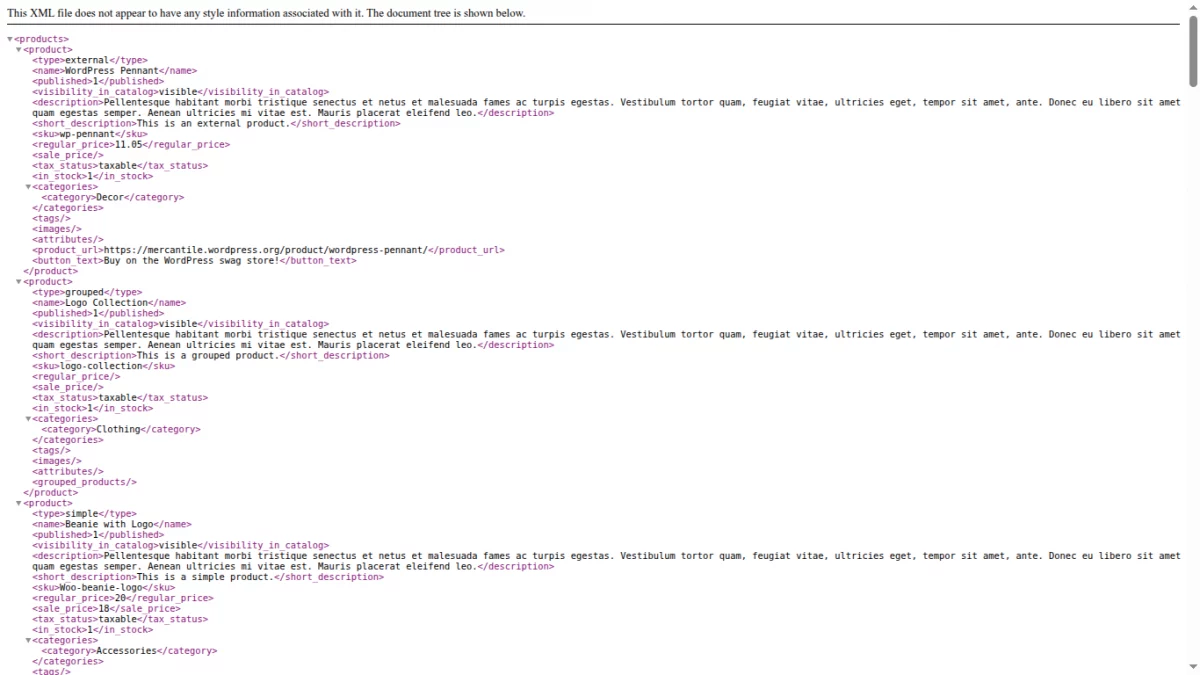This screenshot has height=675, width=1200.
Task: Collapse the categories node containing Accessories
Action: tap(27, 640)
